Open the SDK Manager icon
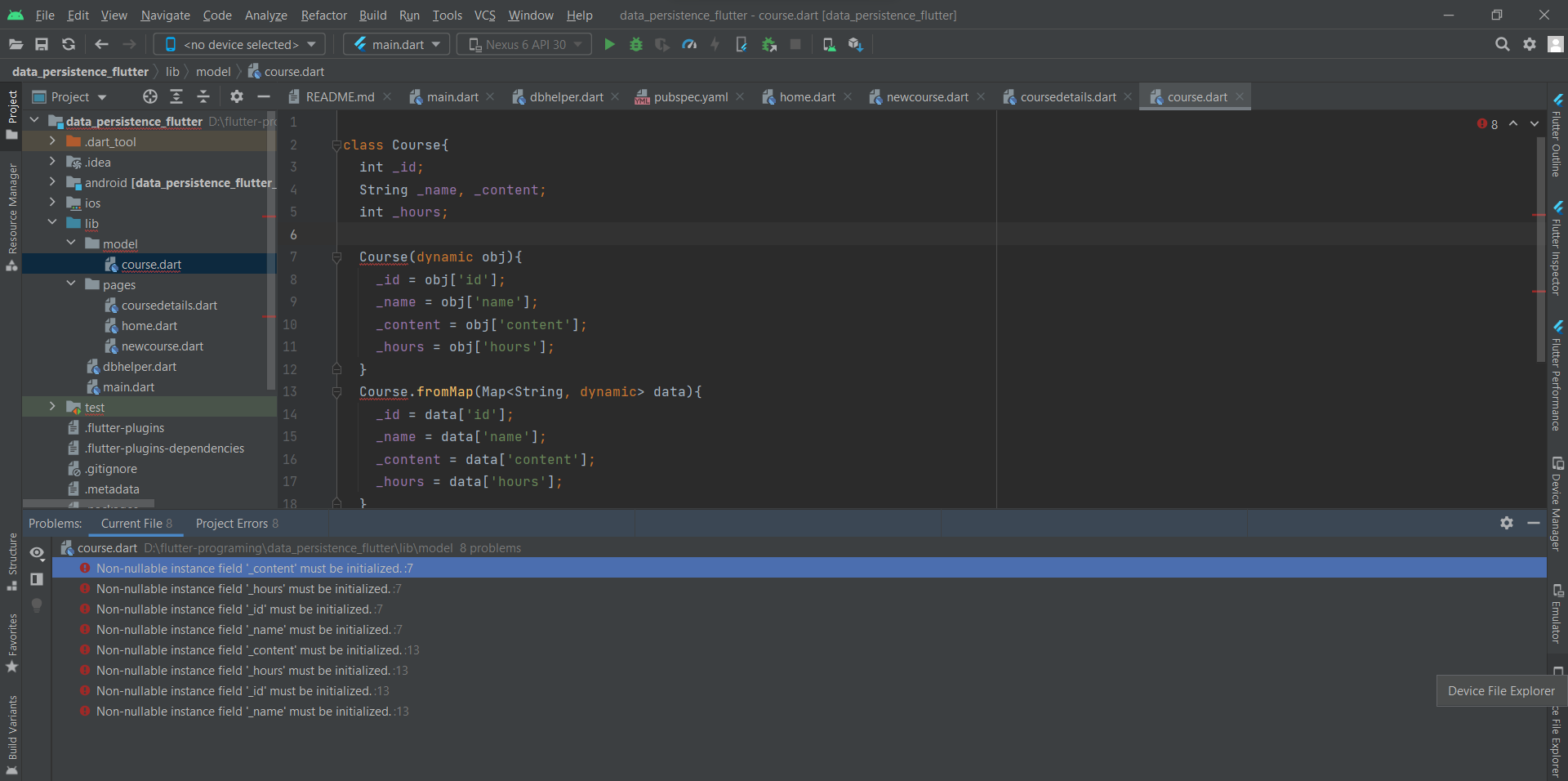Viewport: 1568px width, 781px height. click(x=855, y=44)
